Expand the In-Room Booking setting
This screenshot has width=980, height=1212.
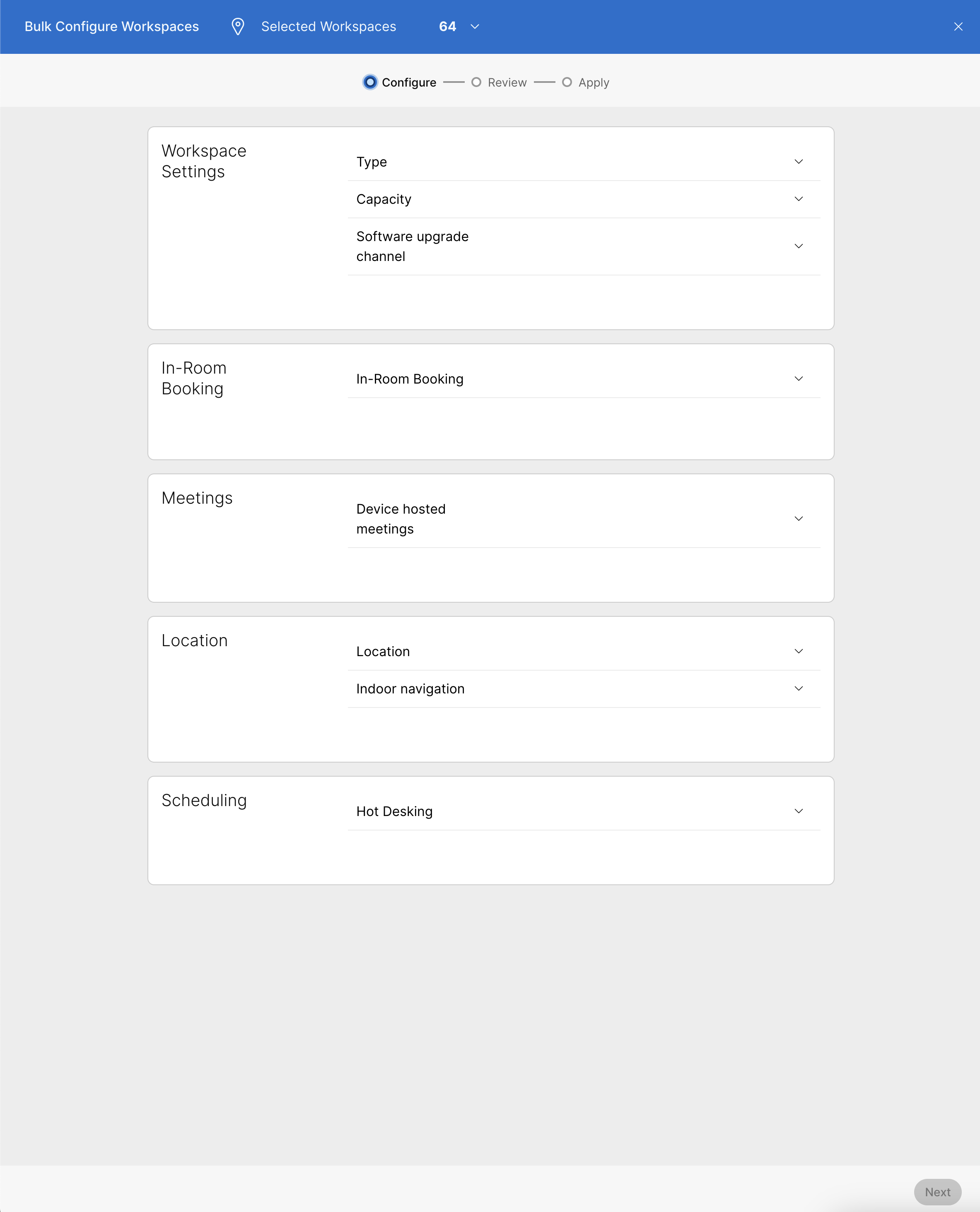click(x=799, y=379)
